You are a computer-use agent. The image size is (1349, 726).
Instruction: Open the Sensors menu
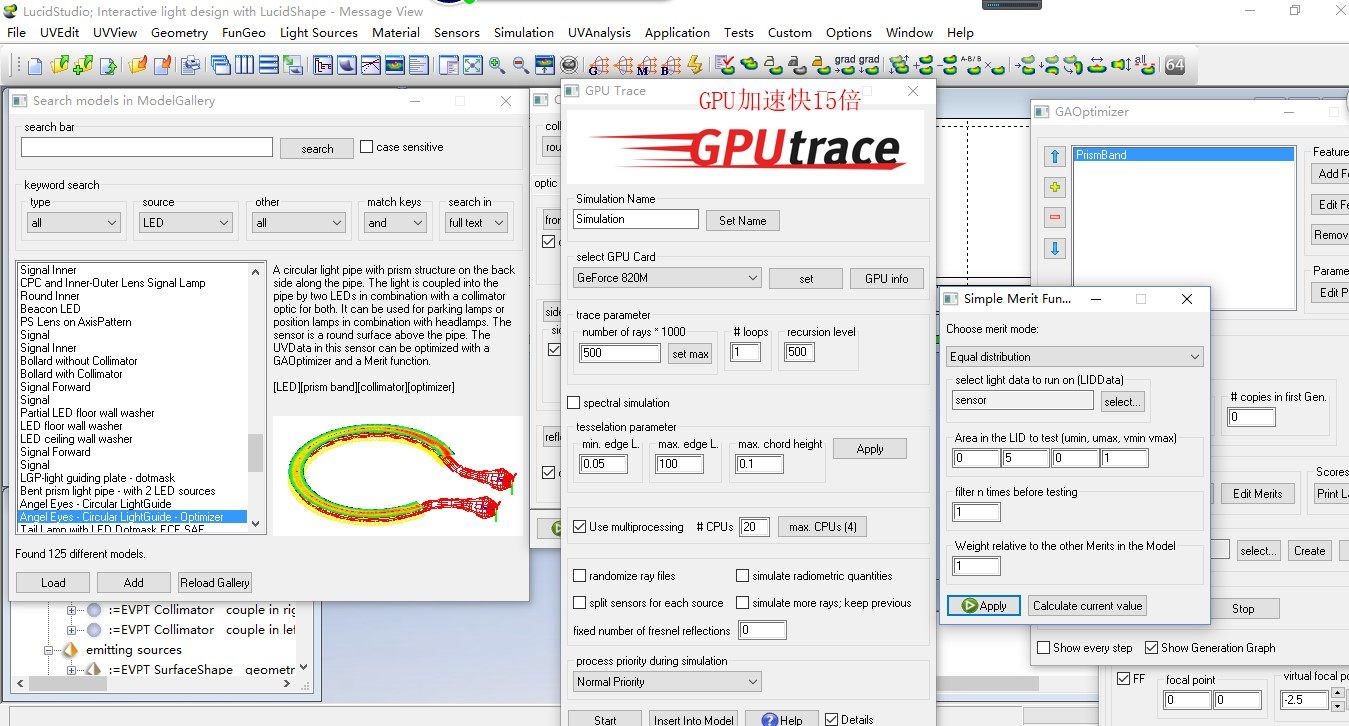pyautogui.click(x=456, y=33)
